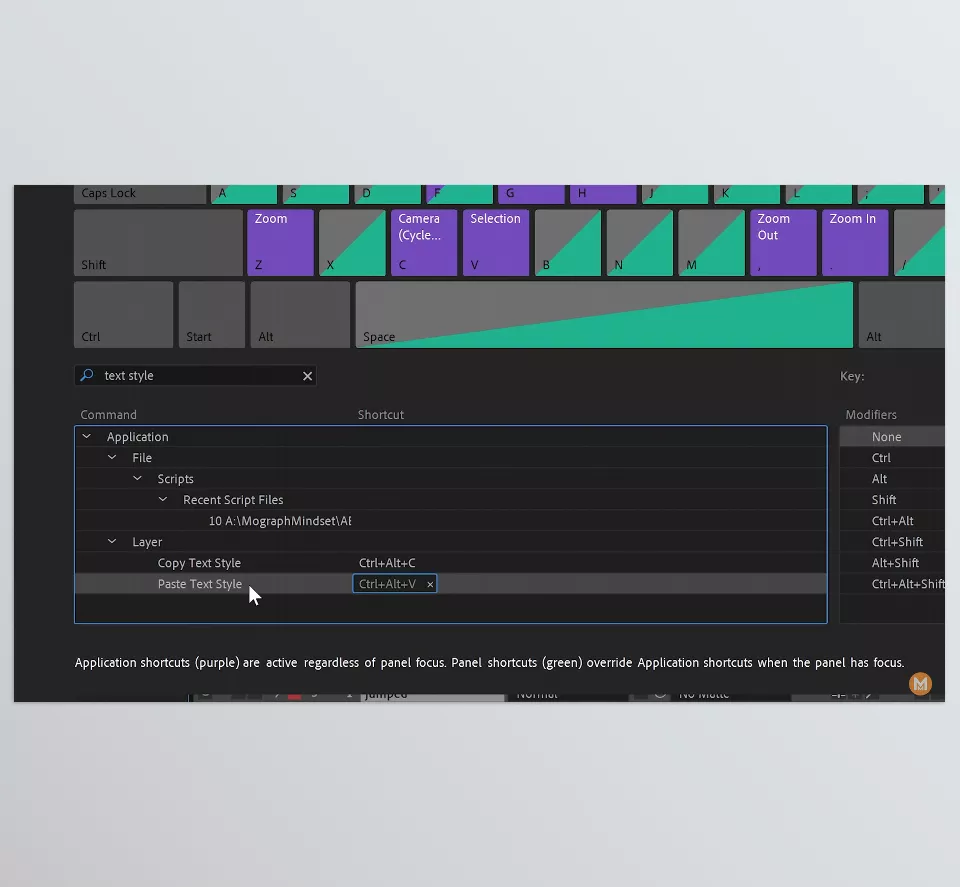Collapse the Application tree node
The image size is (960, 887).
[x=87, y=436]
